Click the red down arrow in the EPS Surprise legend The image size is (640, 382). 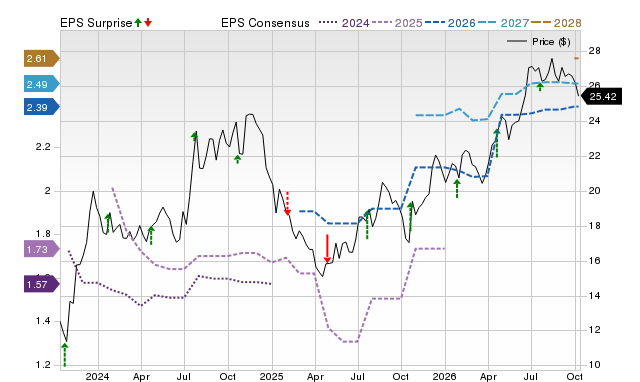tap(148, 22)
